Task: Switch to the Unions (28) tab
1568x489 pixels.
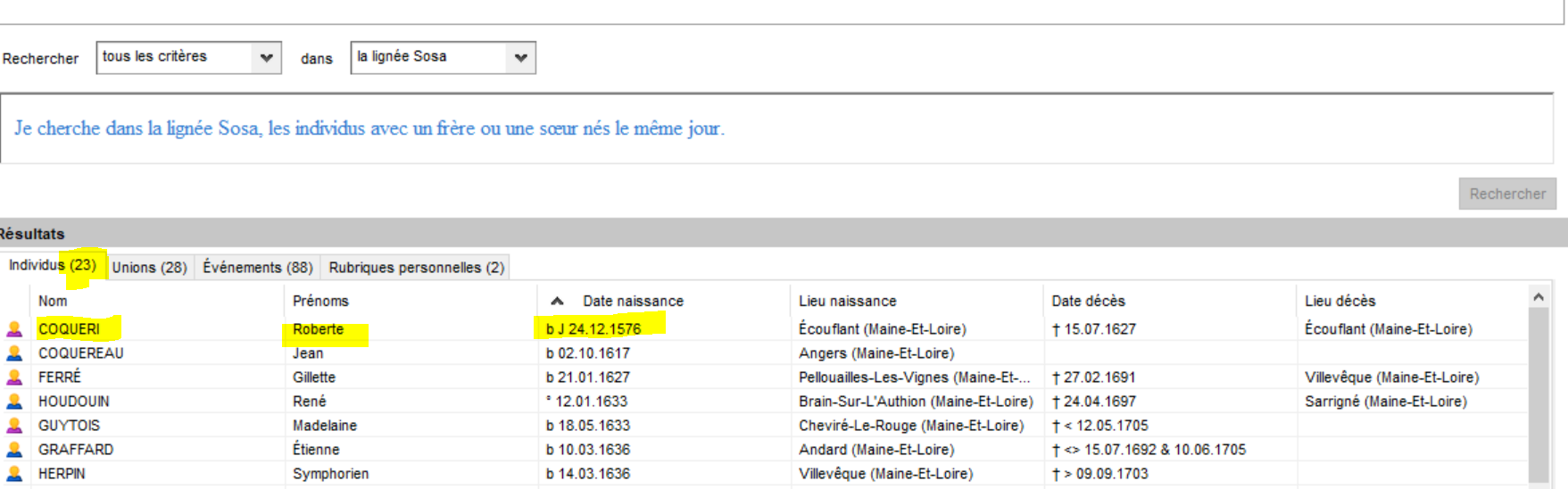Action: (x=149, y=268)
